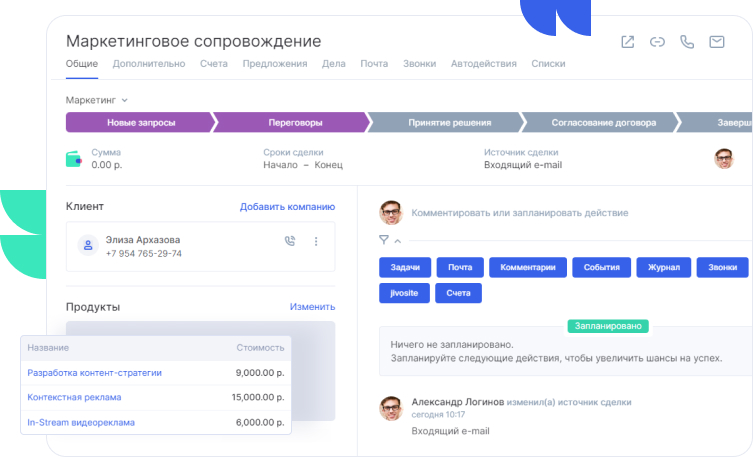Open the Автодействия tab
This screenshot has width=753, height=457.
[x=483, y=64]
